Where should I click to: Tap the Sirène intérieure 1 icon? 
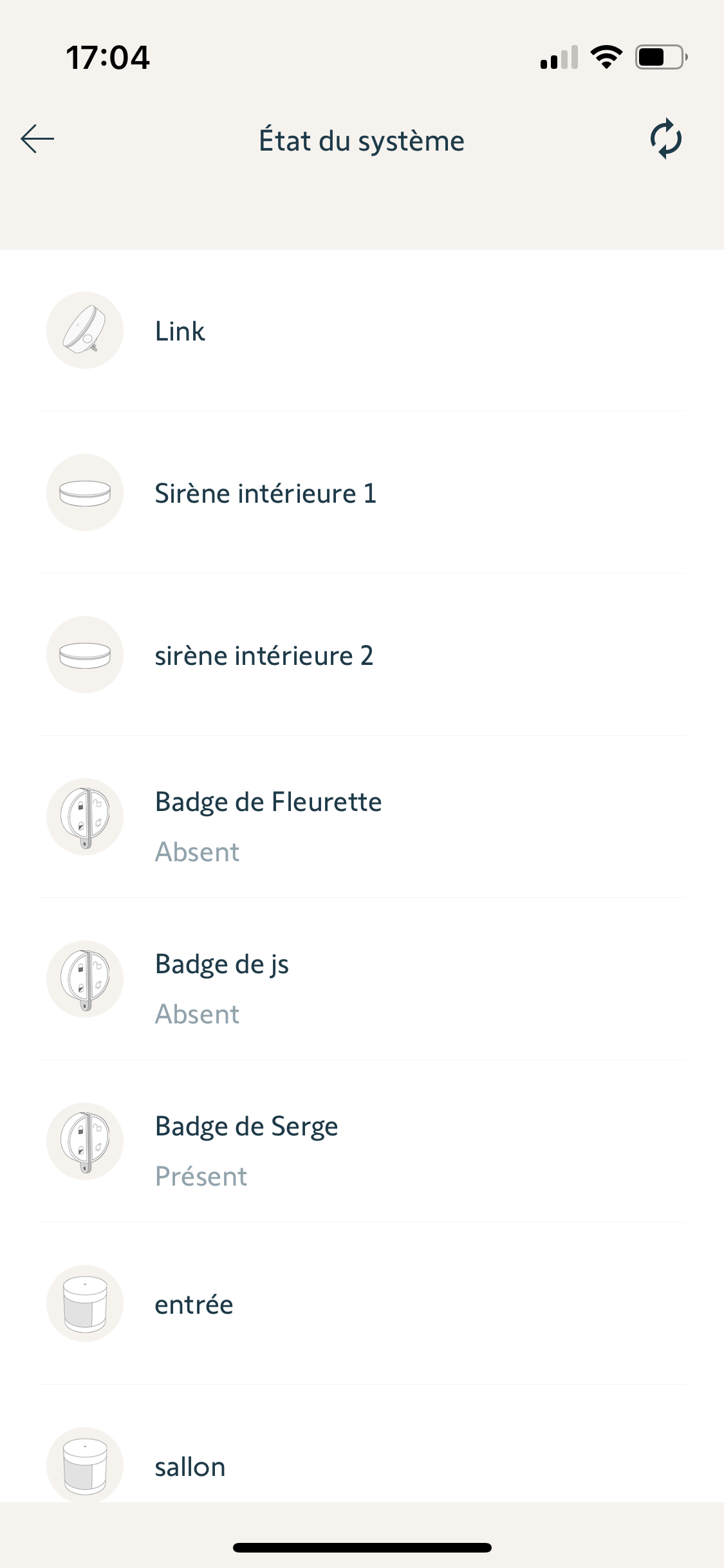pos(85,492)
